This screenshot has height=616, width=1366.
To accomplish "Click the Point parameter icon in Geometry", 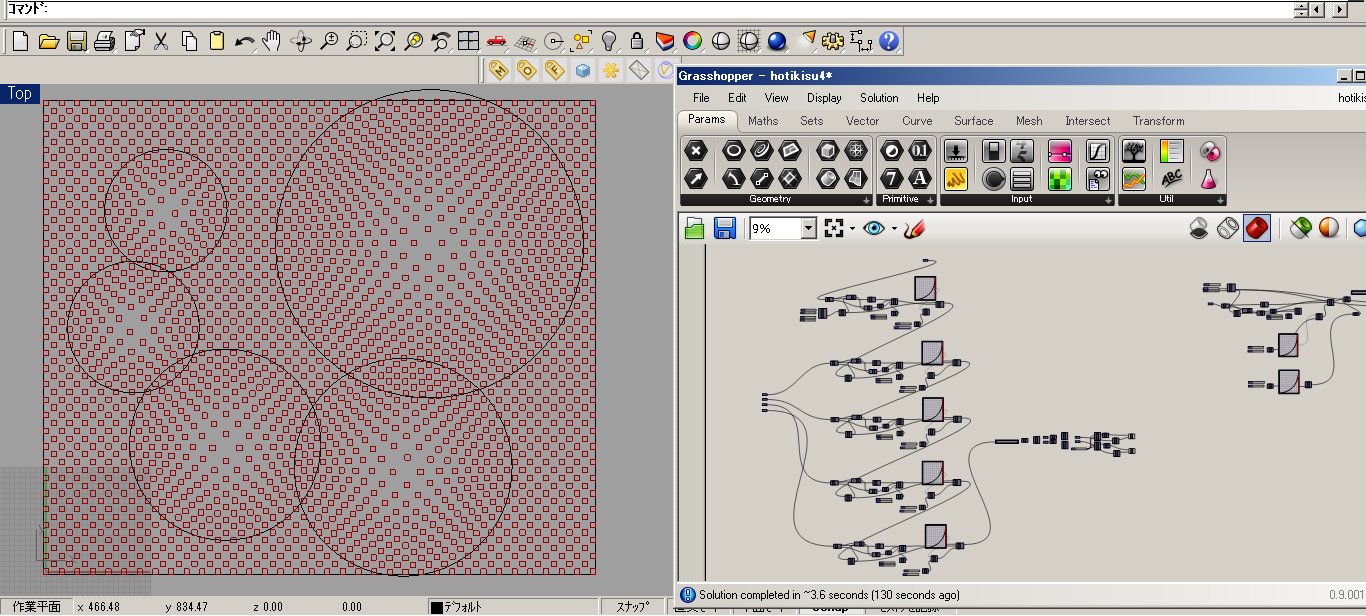I will tap(696, 151).
